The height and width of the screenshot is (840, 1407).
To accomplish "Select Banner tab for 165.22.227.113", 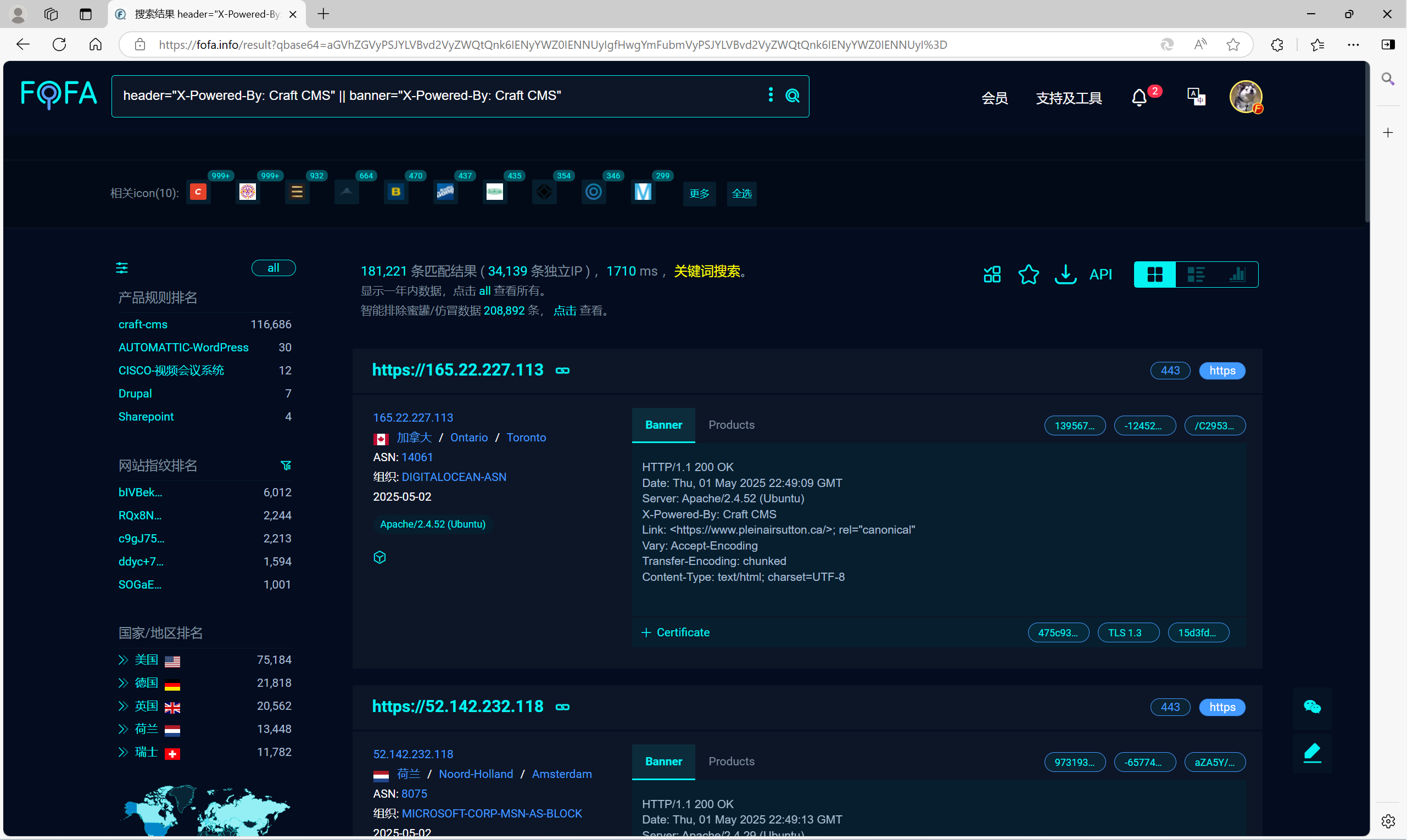I will (663, 425).
